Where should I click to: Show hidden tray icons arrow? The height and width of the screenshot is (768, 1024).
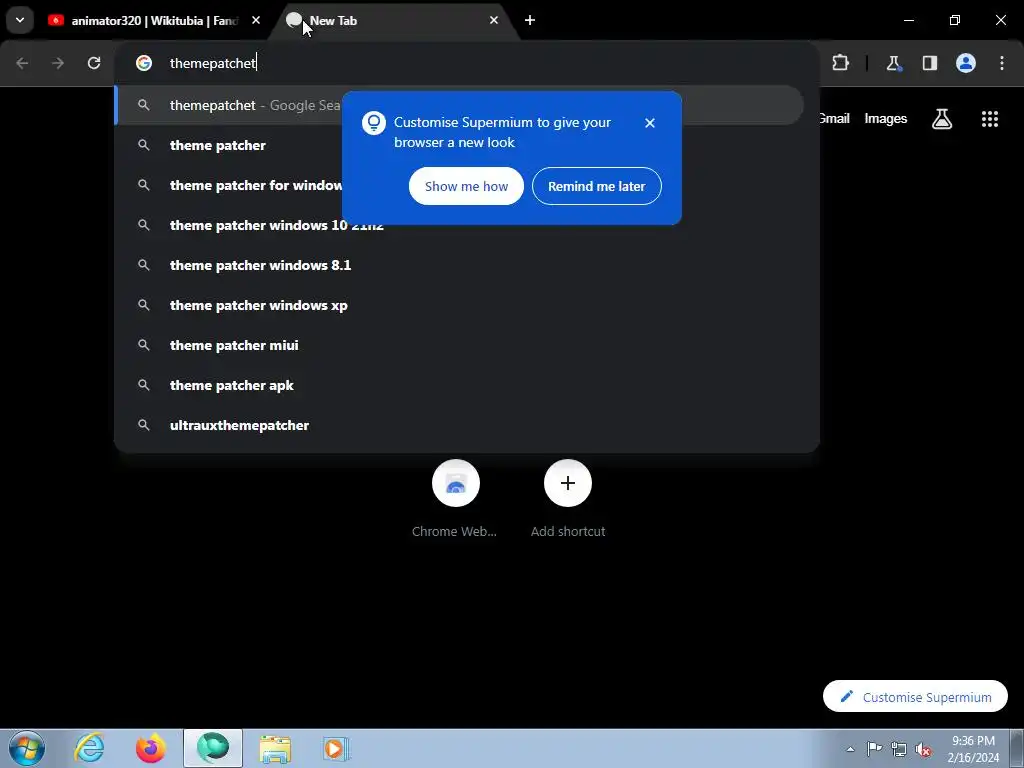[850, 749]
